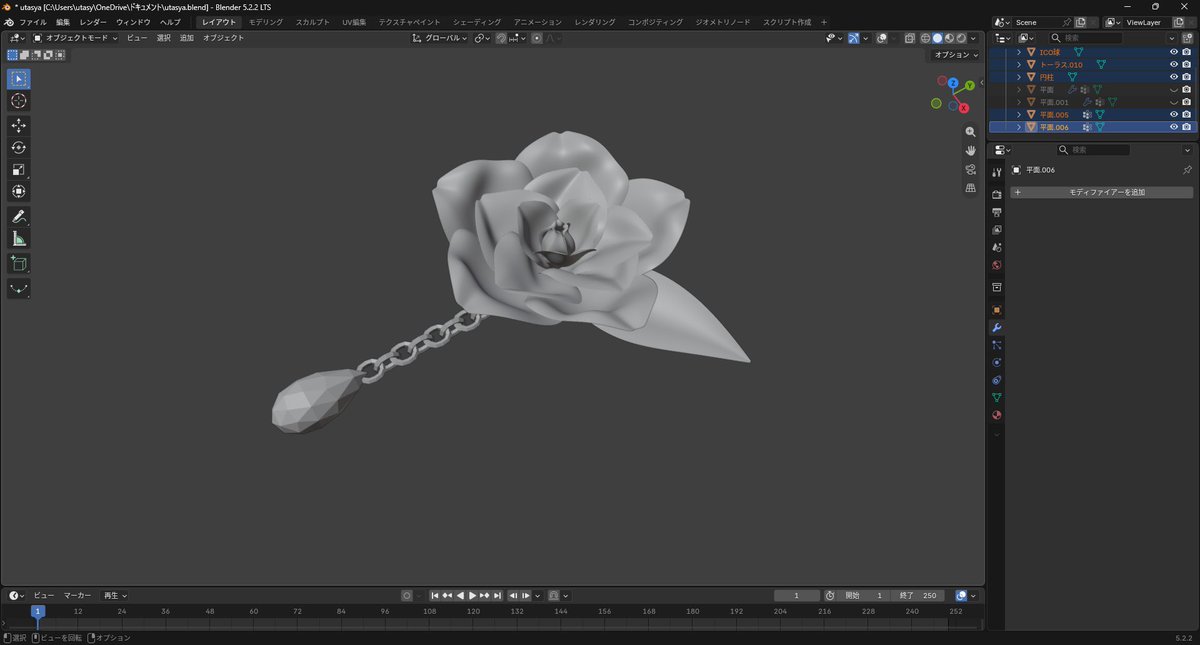Open the レンダー menu
1200x645 pixels.
[93, 21]
